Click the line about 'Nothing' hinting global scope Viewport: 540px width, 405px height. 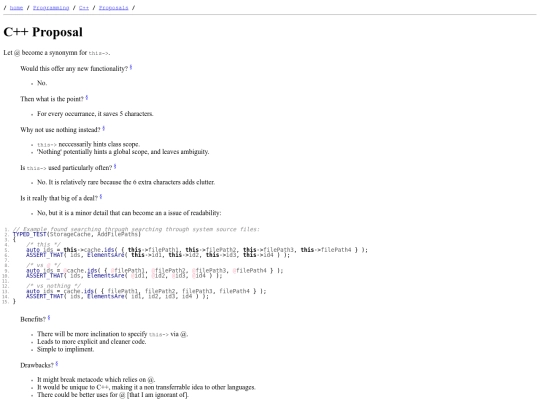coord(123,152)
